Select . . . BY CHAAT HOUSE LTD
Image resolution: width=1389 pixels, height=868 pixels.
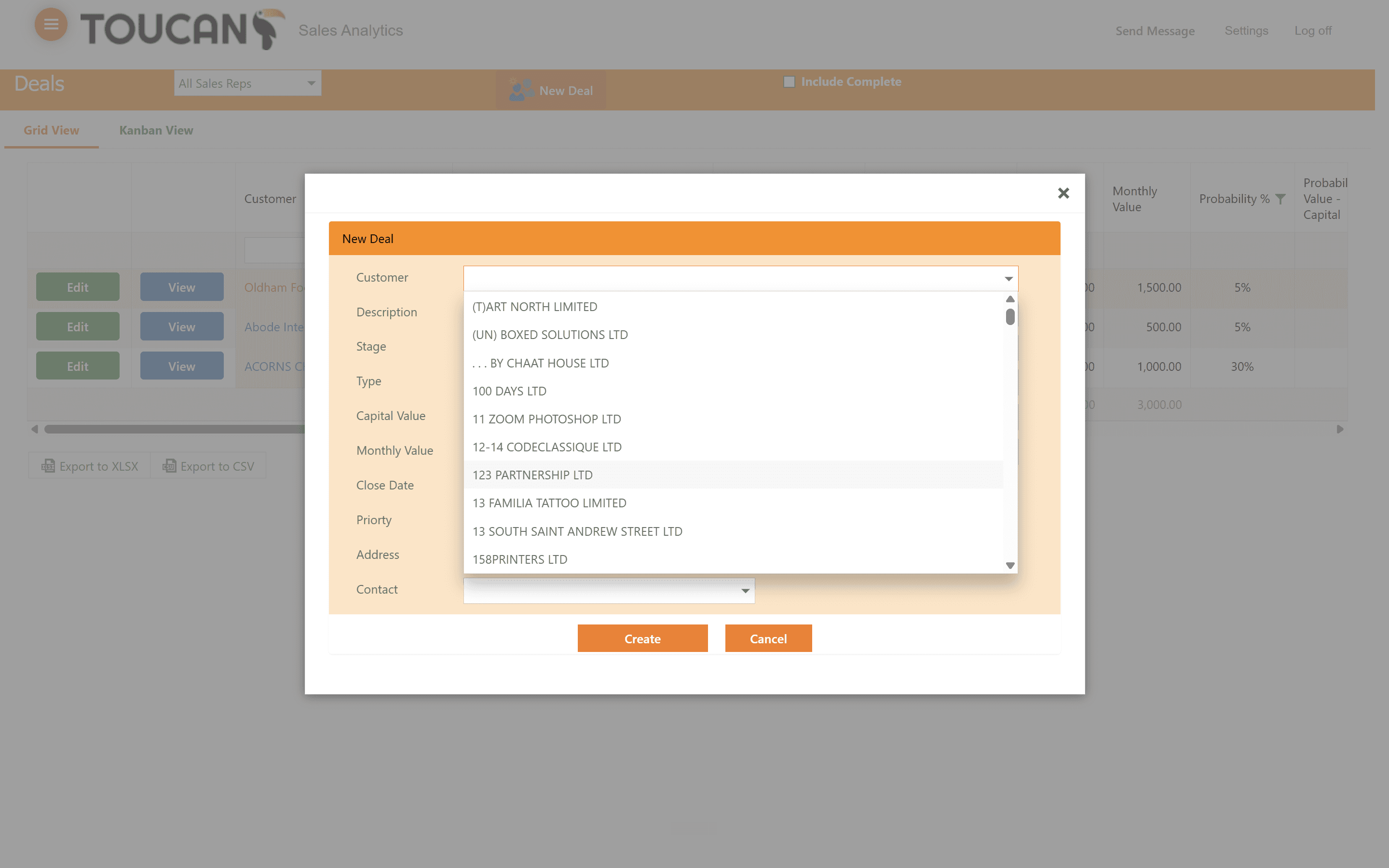tap(734, 363)
